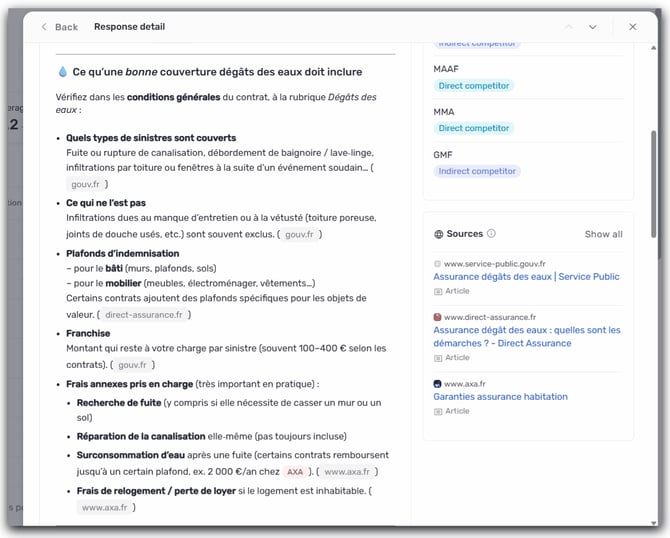Open Direct Assurance démarches article link
The width and height of the screenshot is (670, 538).
[x=527, y=337]
